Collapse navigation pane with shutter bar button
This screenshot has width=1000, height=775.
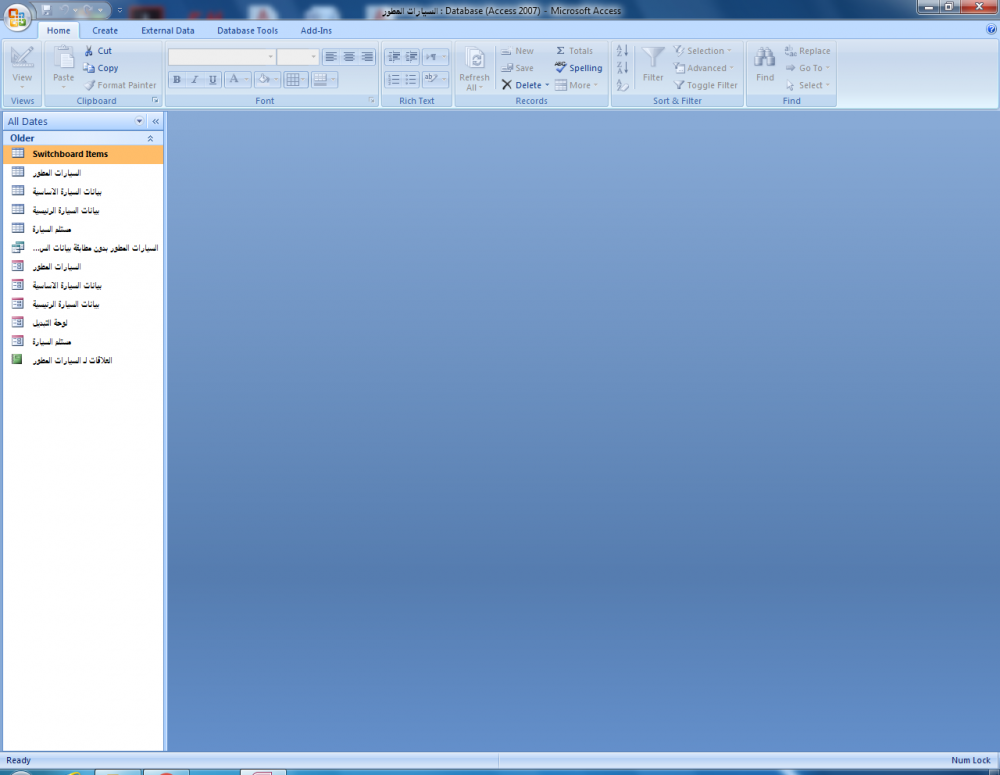156,121
